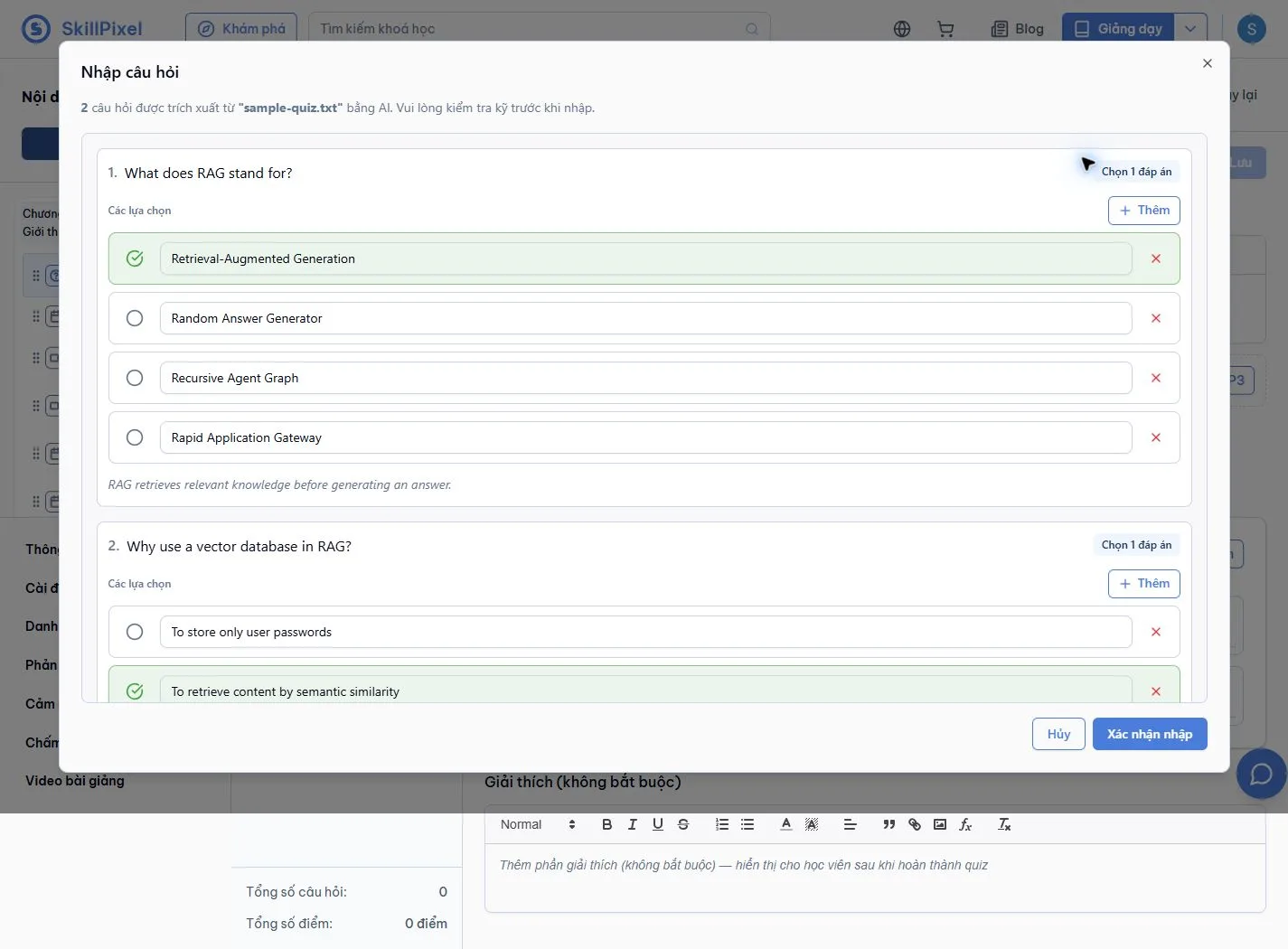Insert a bulleted list in the editor

pyautogui.click(x=747, y=824)
